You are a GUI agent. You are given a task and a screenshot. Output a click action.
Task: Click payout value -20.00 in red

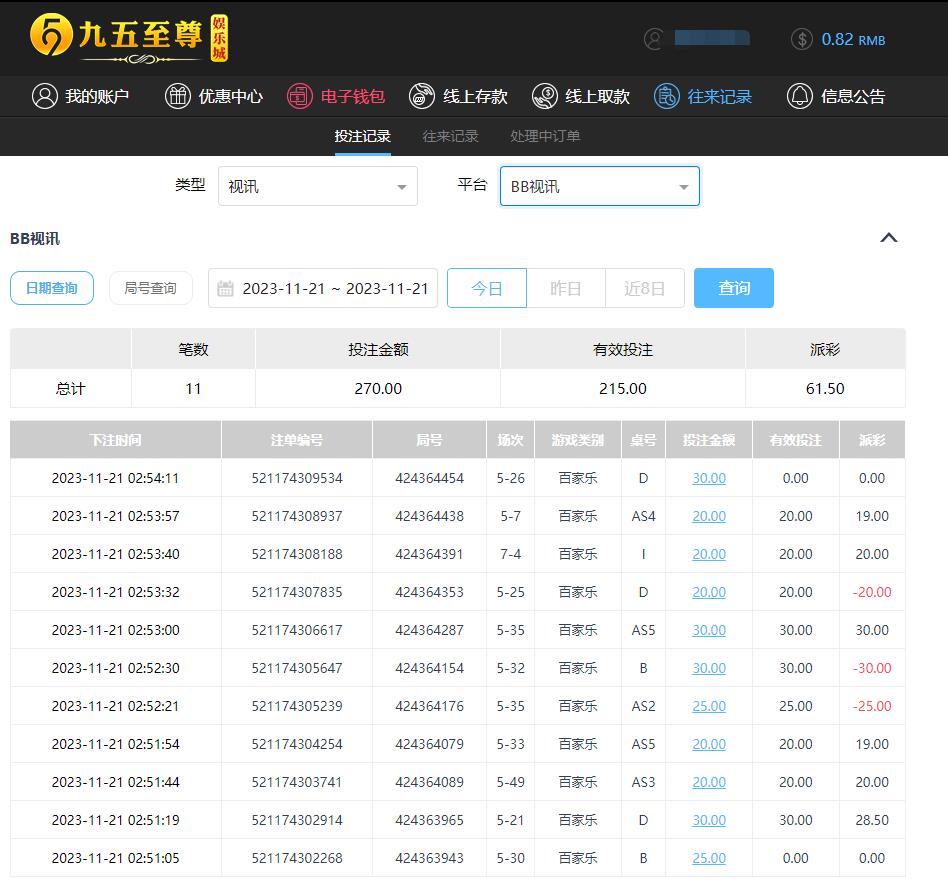point(872,592)
